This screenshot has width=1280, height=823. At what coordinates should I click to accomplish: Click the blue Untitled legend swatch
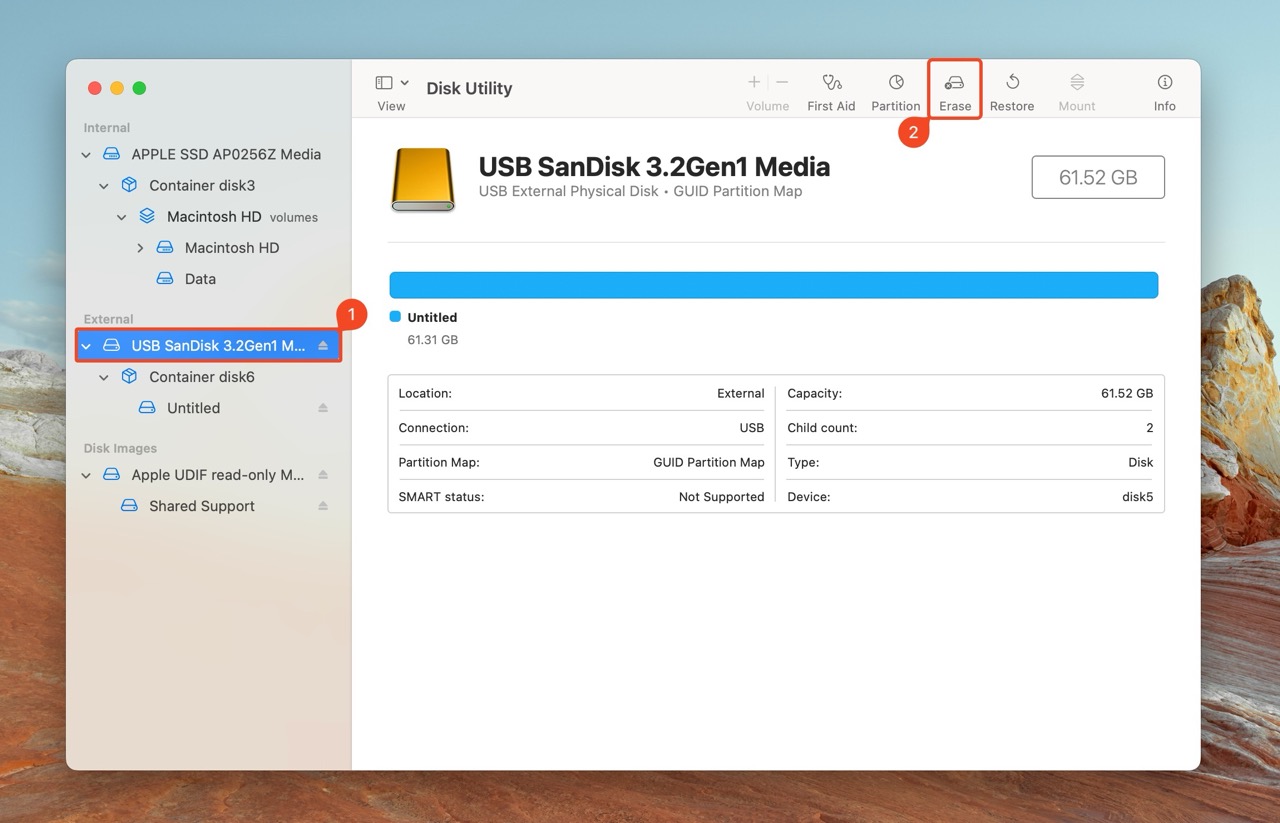pyautogui.click(x=395, y=317)
